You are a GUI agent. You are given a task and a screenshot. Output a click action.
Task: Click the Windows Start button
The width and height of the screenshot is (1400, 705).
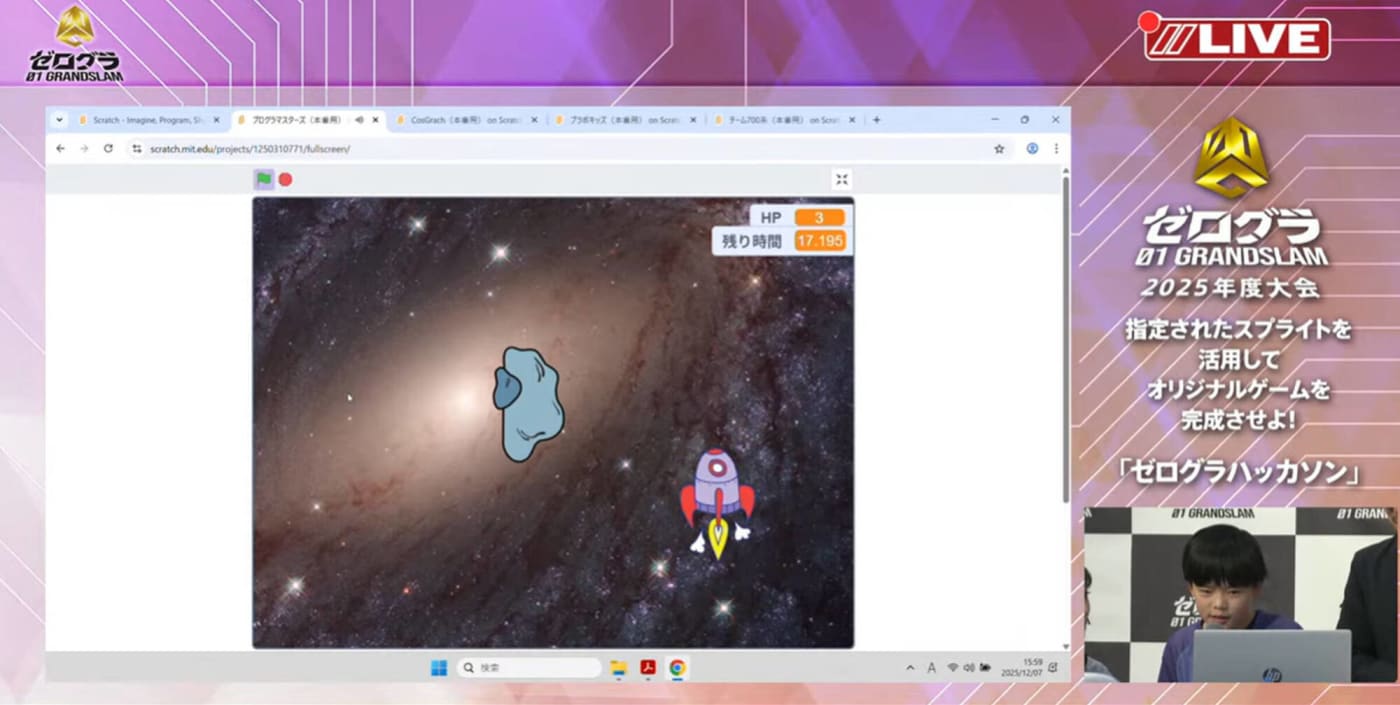click(439, 668)
